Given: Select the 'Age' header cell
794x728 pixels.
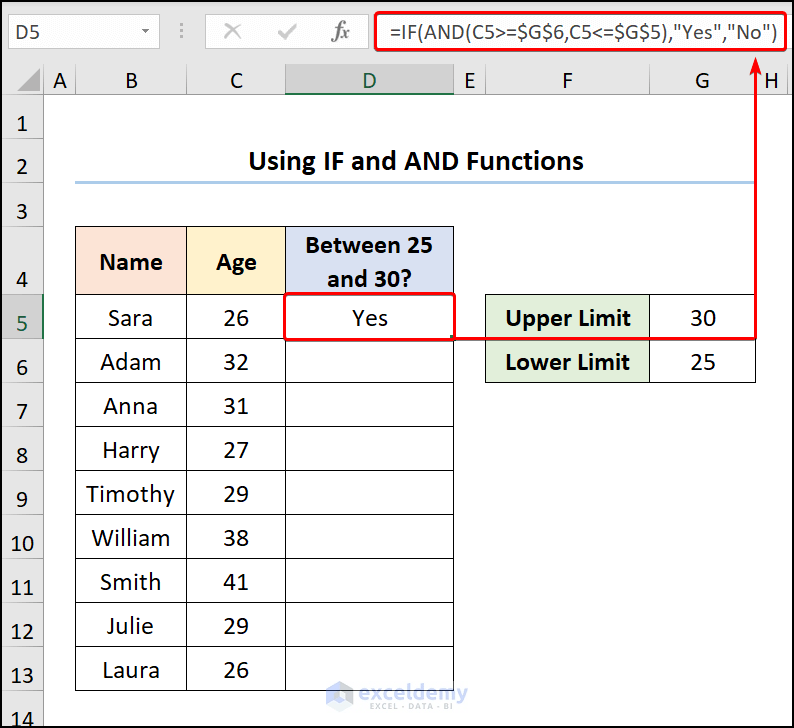Looking at the screenshot, I should [236, 261].
